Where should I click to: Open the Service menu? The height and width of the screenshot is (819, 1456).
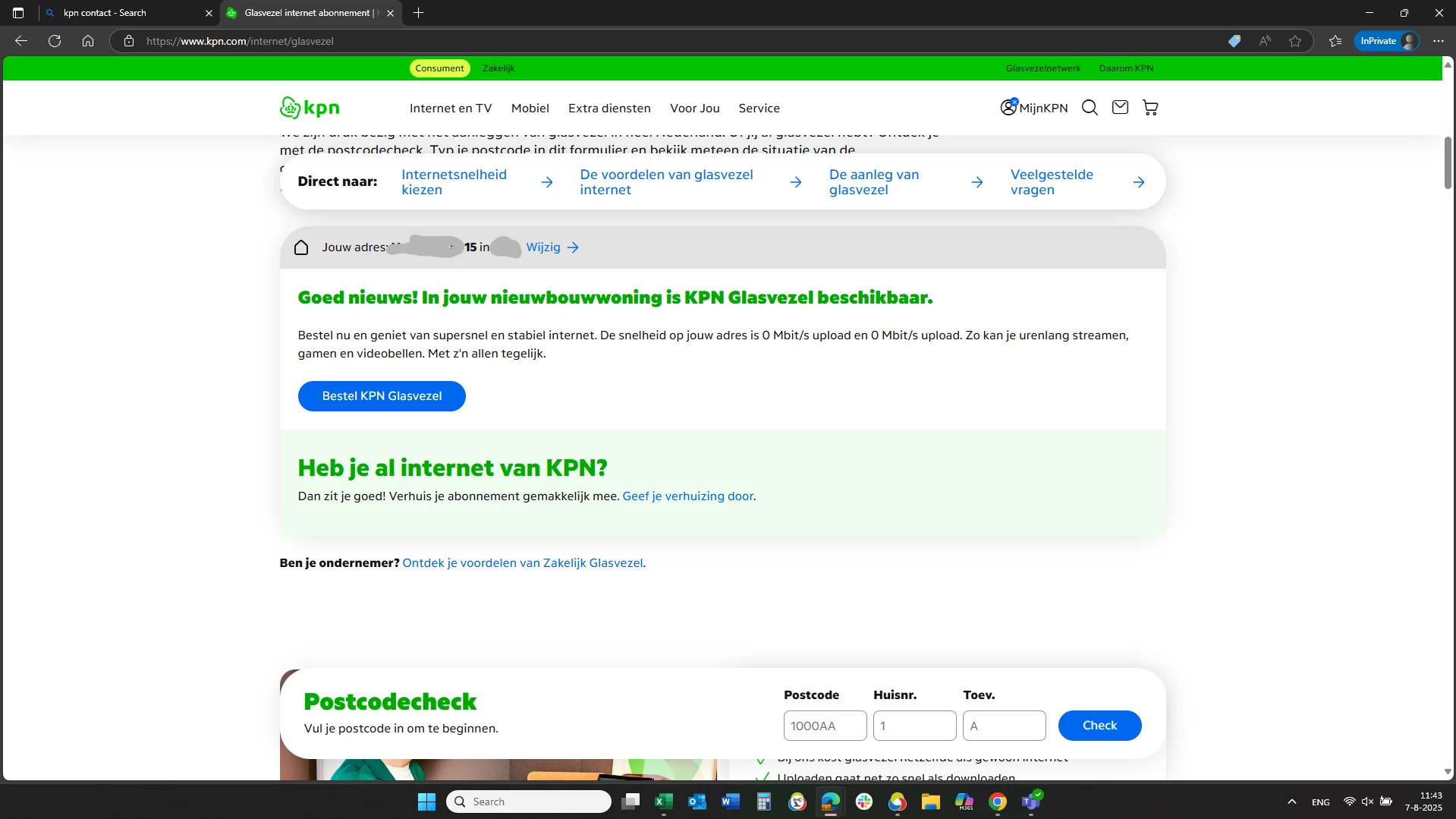pyautogui.click(x=759, y=109)
